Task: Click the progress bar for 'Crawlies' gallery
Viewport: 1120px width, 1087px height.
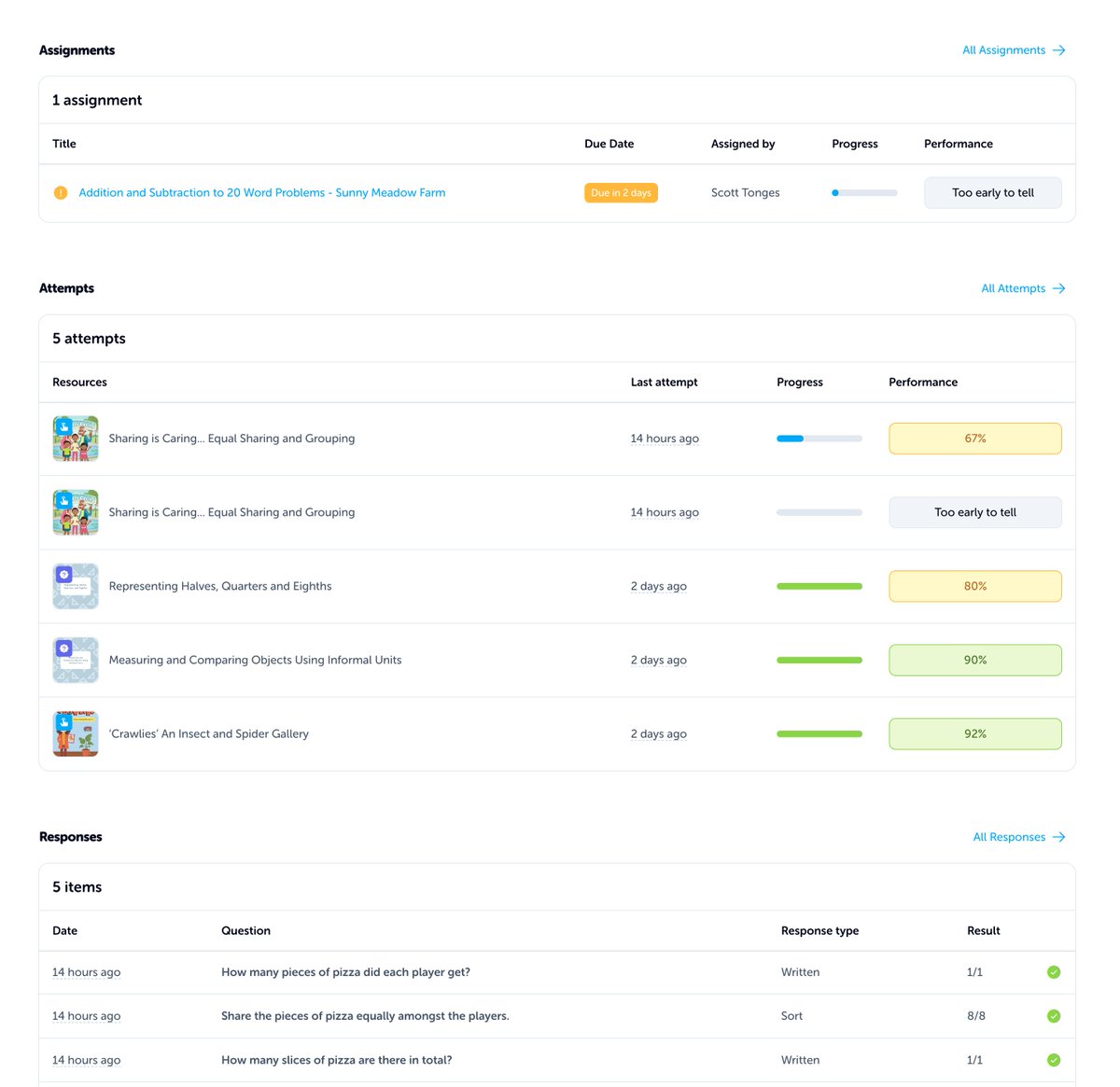Action: [819, 734]
